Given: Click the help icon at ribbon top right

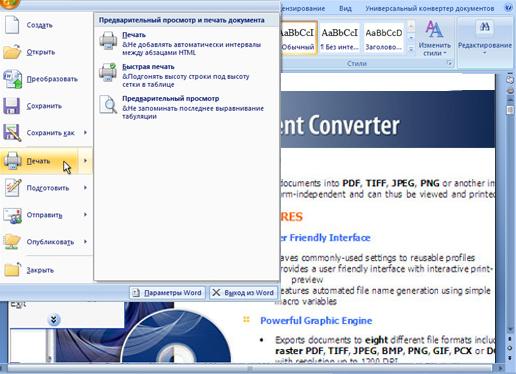Looking at the screenshot, I should [x=509, y=7].
